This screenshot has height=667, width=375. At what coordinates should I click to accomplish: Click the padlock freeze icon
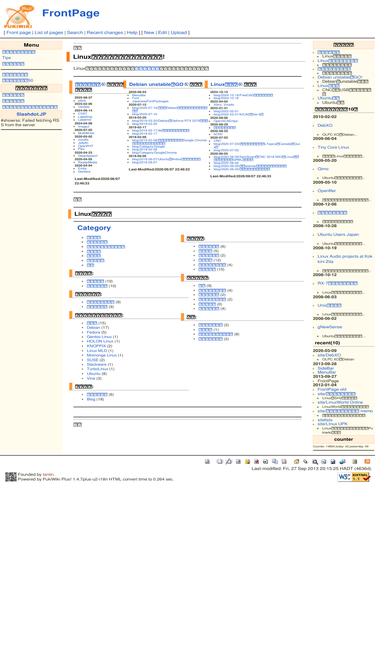pos(247,462)
